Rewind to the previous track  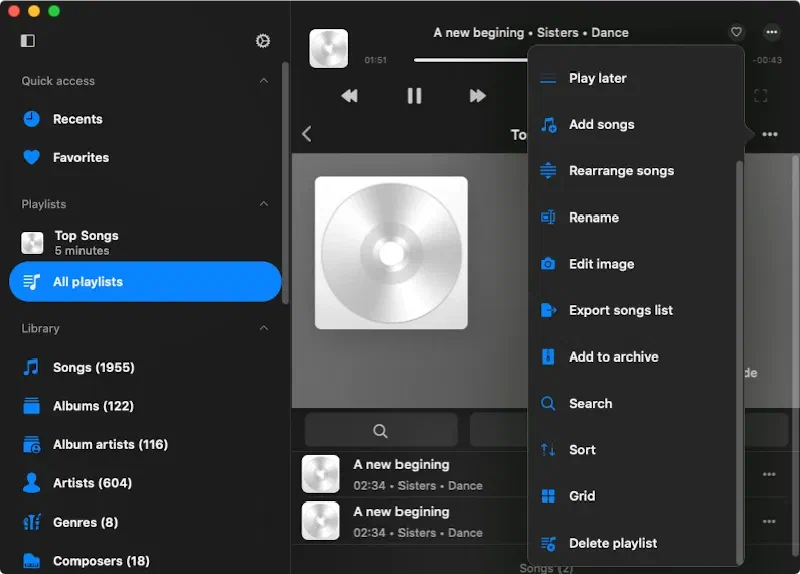[x=349, y=96]
